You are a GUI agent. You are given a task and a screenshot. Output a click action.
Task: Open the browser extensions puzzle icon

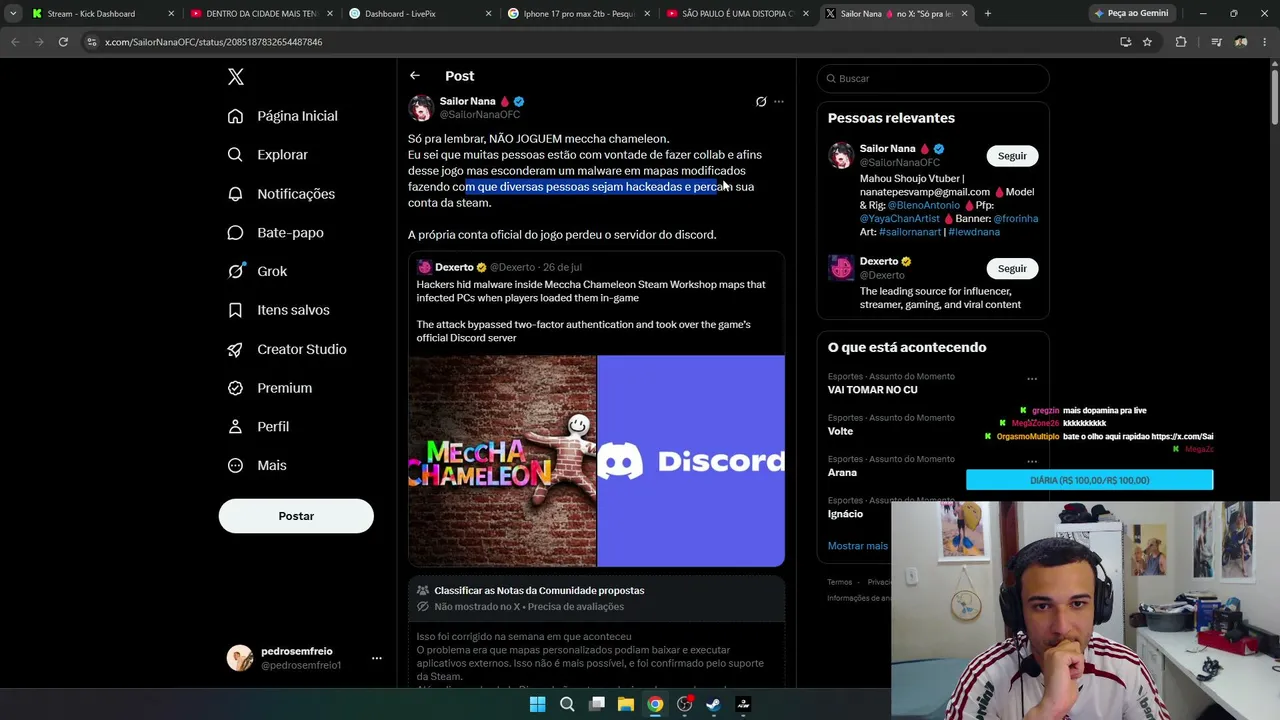point(1181,42)
